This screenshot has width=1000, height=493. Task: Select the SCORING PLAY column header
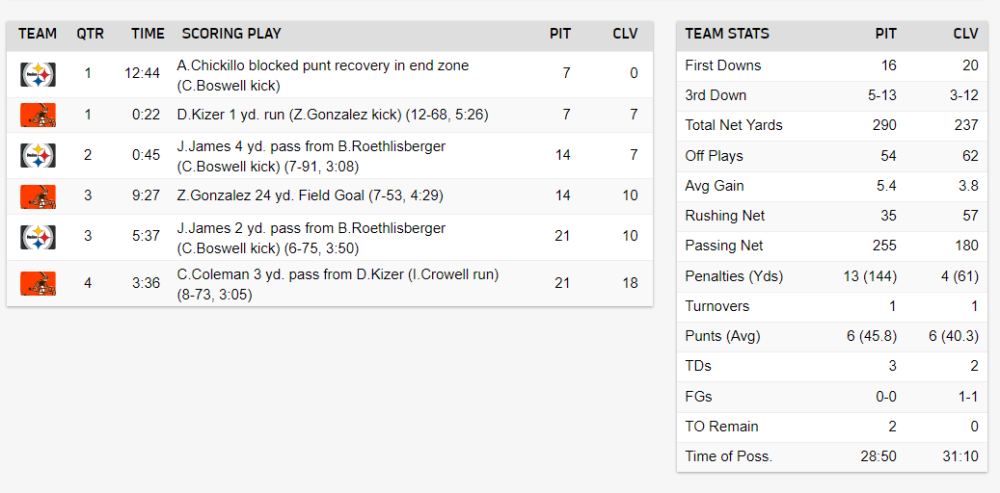tap(231, 34)
